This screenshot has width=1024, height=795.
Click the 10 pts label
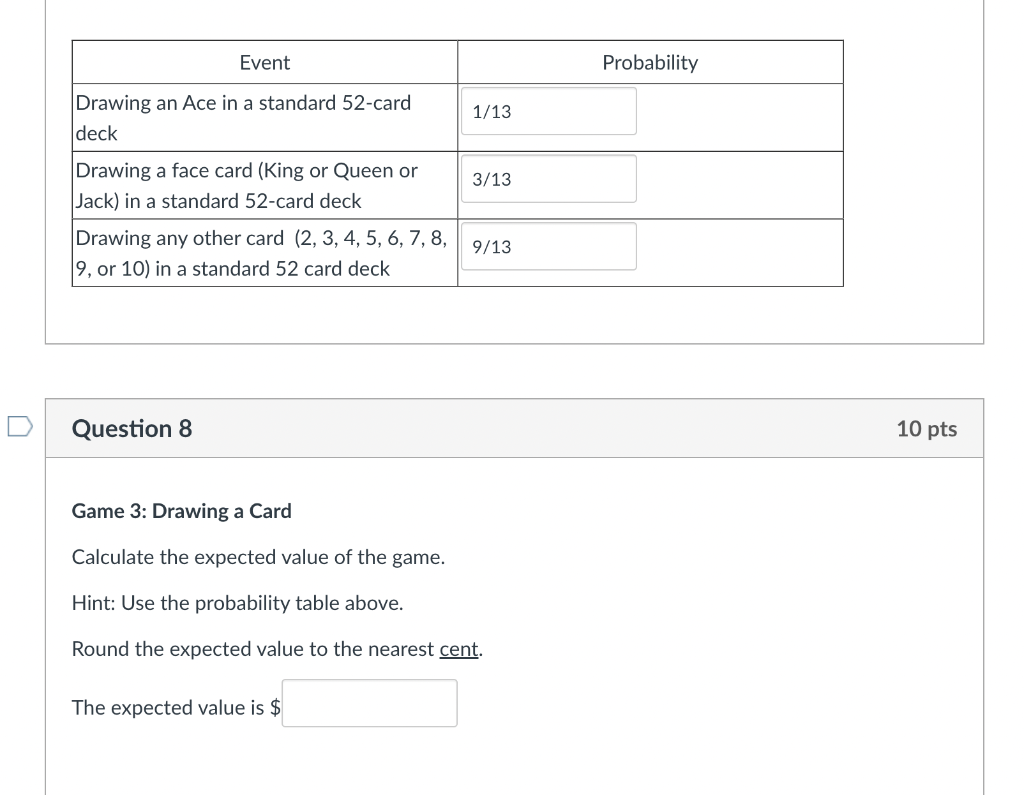click(x=927, y=428)
